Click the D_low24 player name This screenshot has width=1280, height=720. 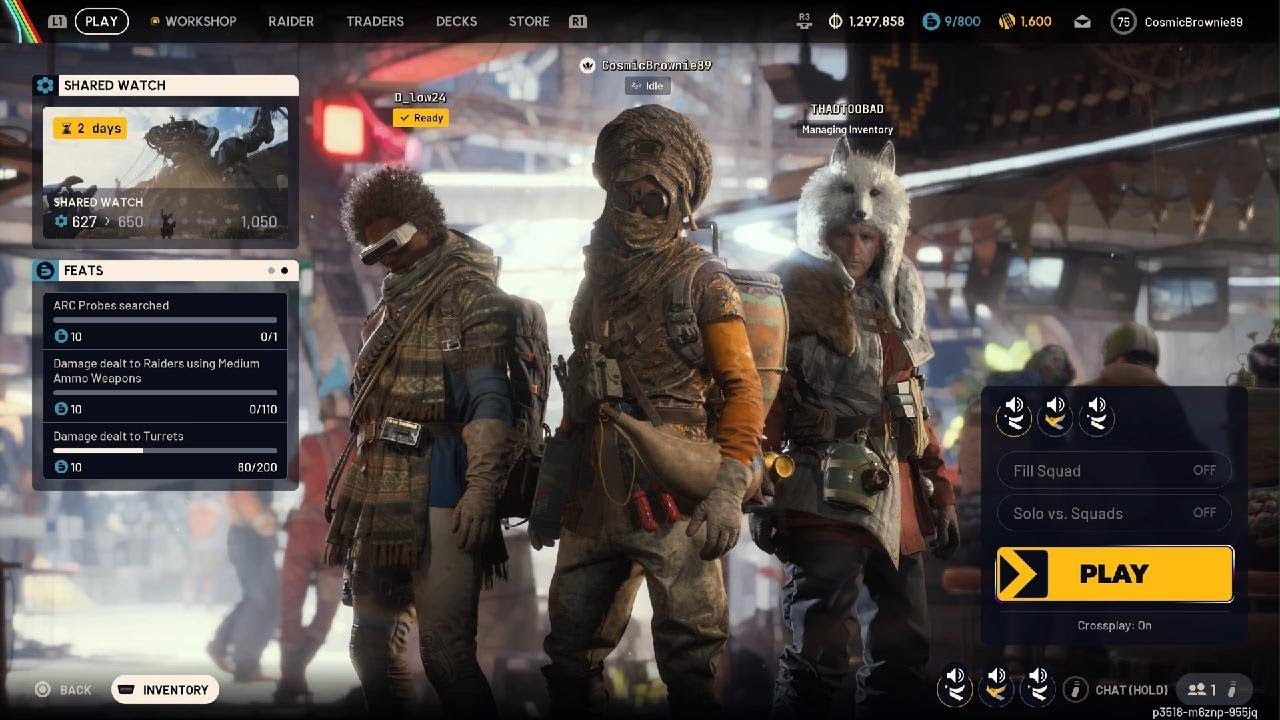click(420, 97)
